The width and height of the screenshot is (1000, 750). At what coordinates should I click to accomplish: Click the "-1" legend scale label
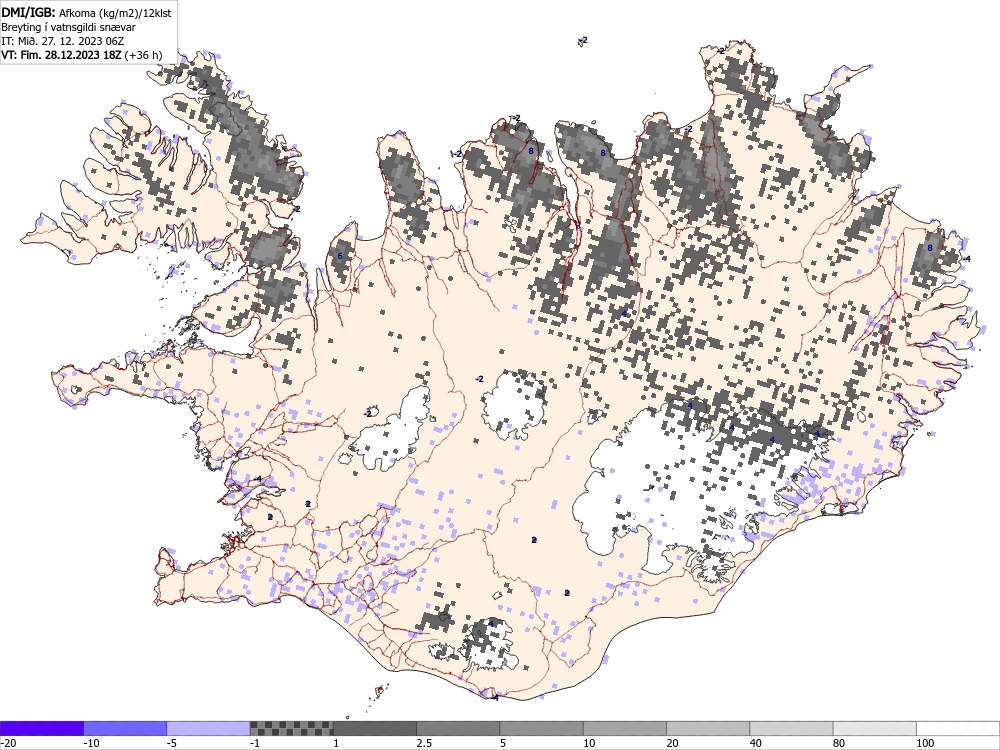255,743
